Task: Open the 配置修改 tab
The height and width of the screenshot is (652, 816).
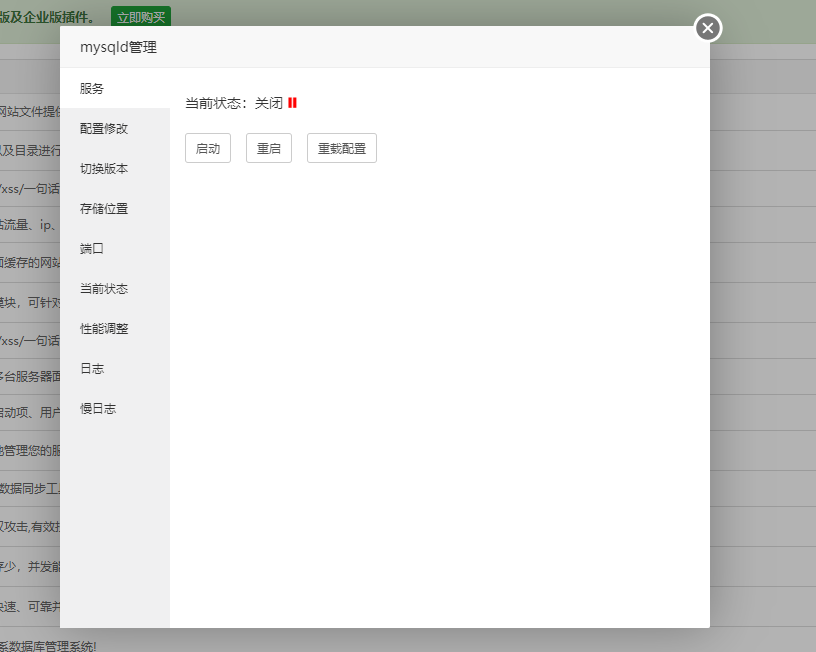Action: [x=115, y=129]
